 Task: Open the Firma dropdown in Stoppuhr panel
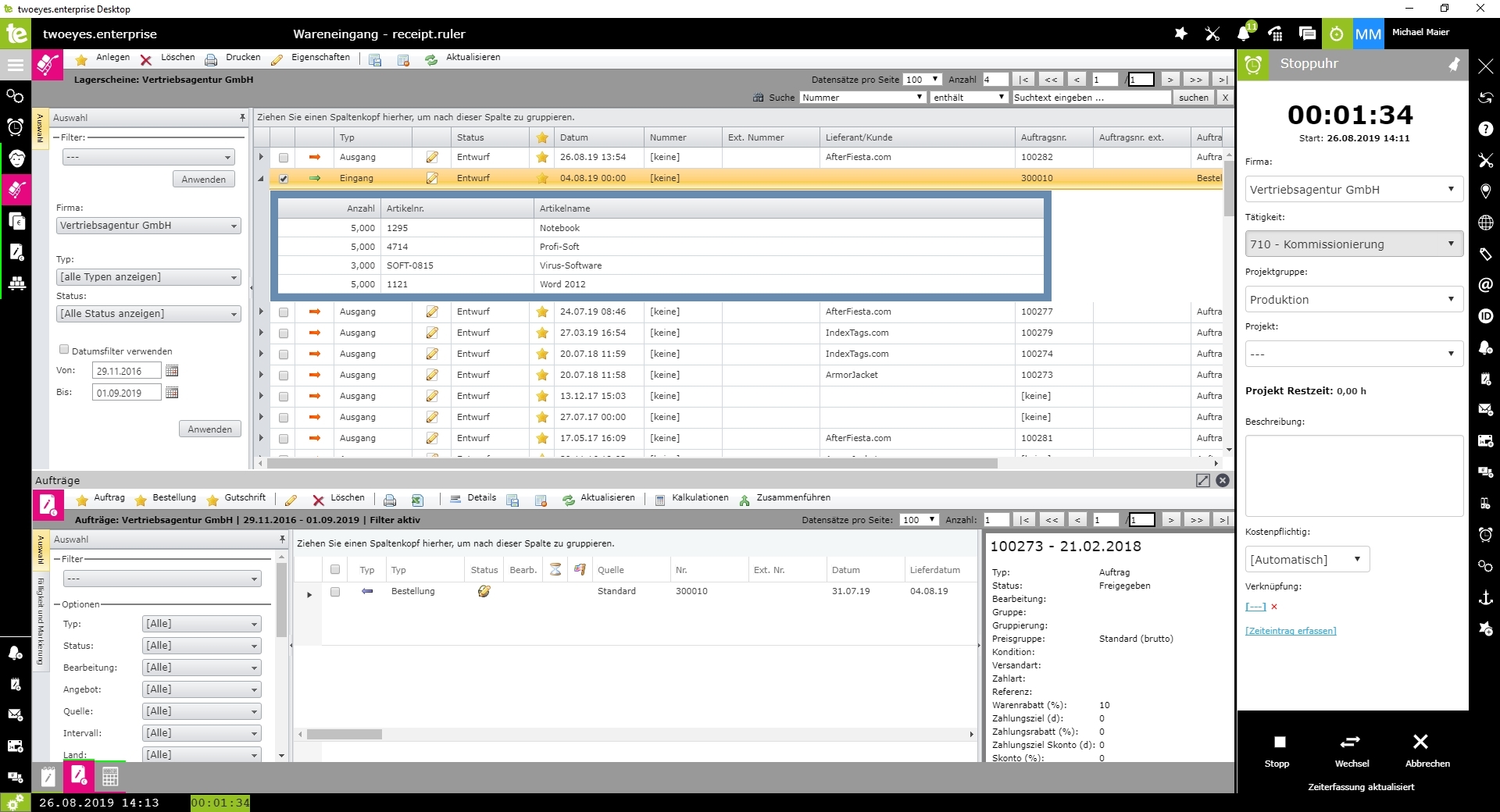click(x=1354, y=189)
